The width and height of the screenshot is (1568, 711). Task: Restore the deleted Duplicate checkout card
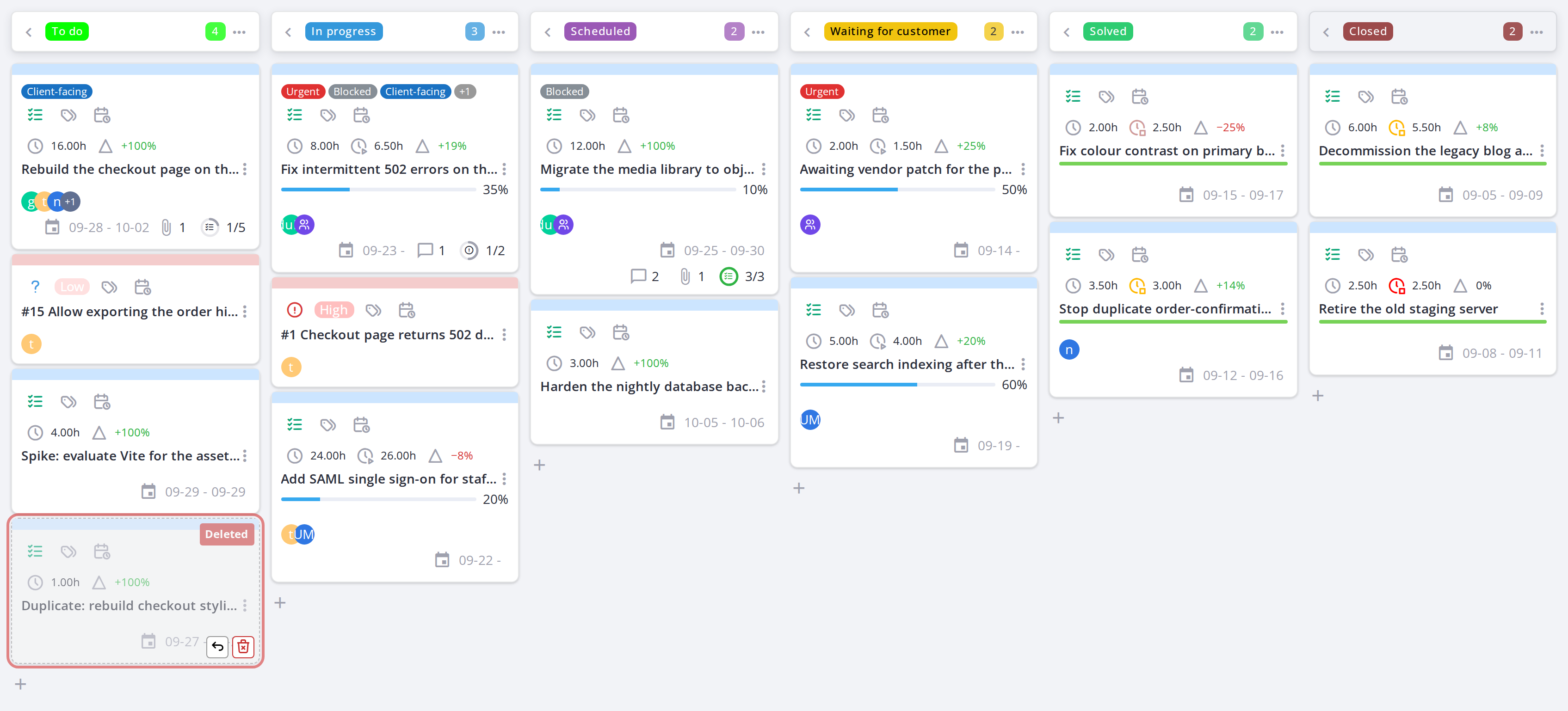217,647
